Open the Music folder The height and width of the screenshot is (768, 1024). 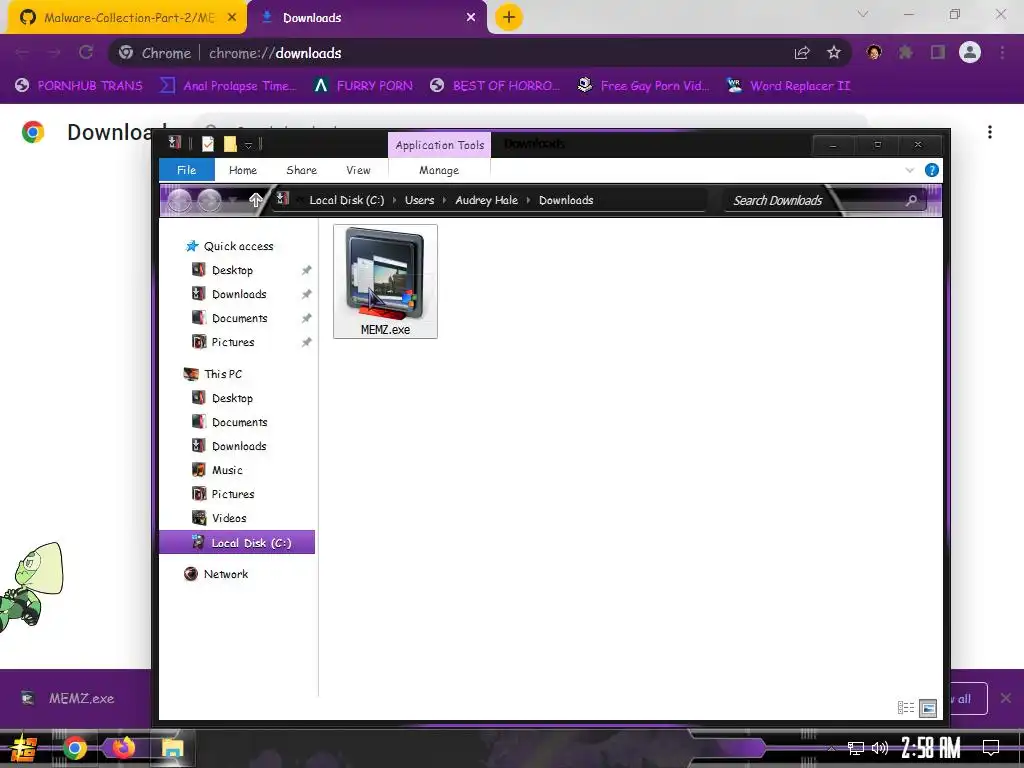tap(227, 470)
